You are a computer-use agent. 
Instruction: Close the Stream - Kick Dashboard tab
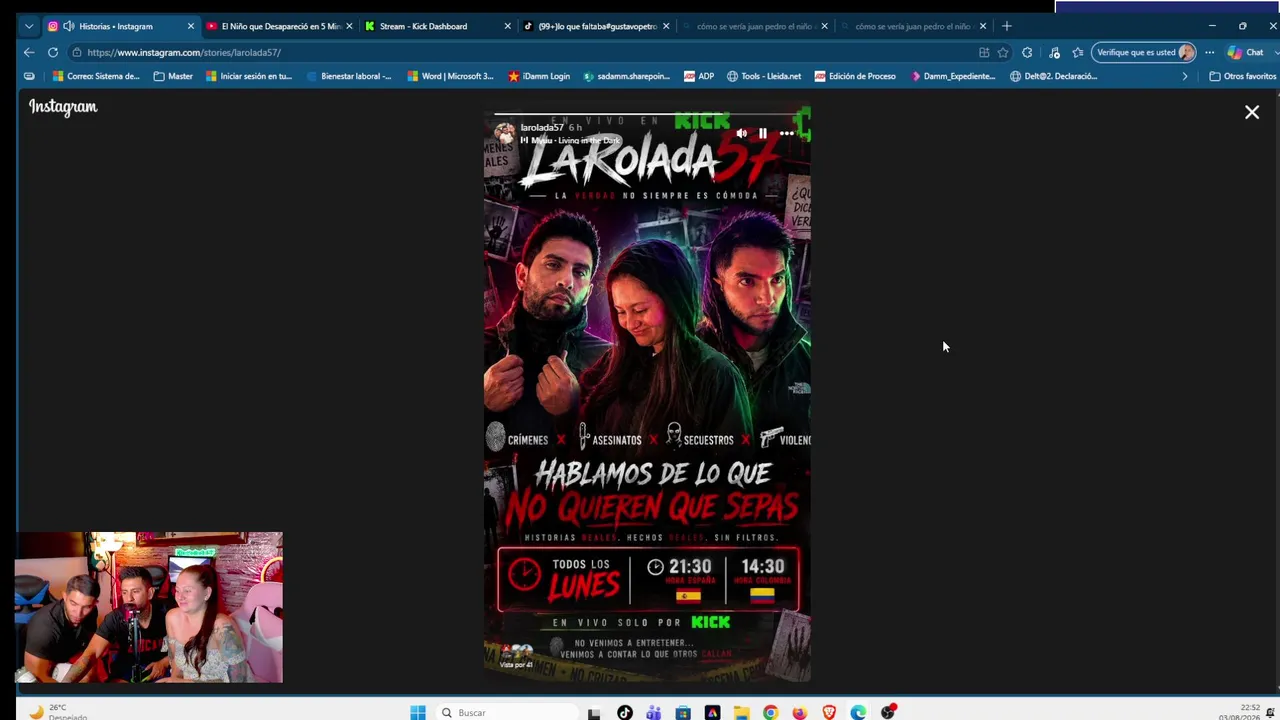tap(507, 26)
